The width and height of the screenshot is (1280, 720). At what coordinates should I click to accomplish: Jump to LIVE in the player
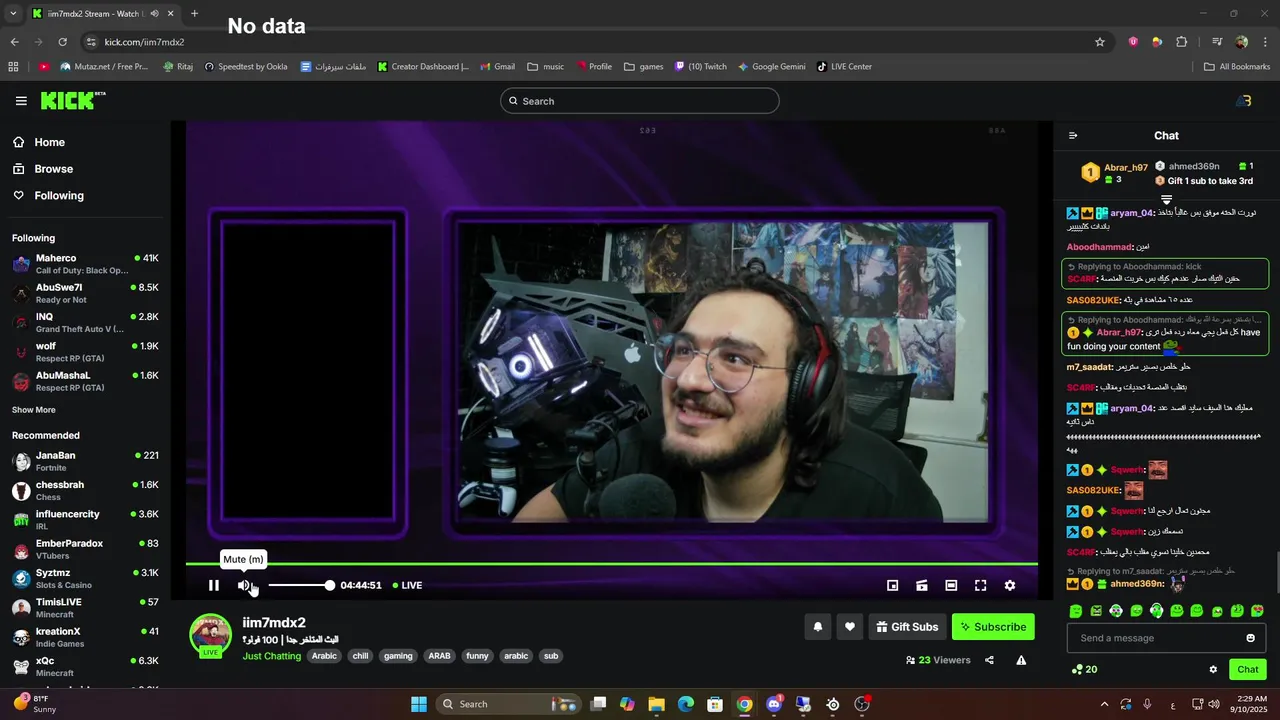coord(407,585)
